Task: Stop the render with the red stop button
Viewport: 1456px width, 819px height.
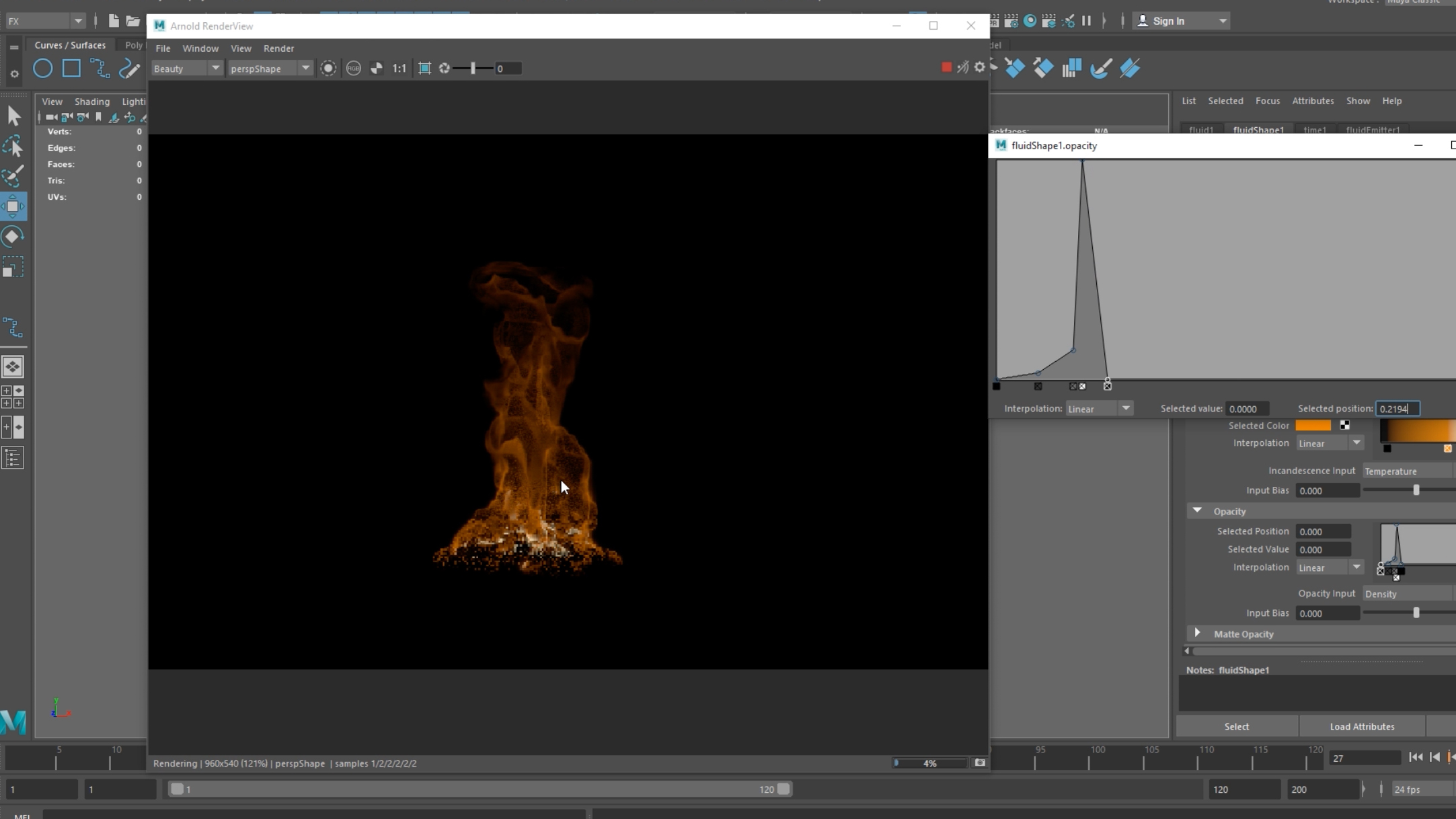Action: 946,67
